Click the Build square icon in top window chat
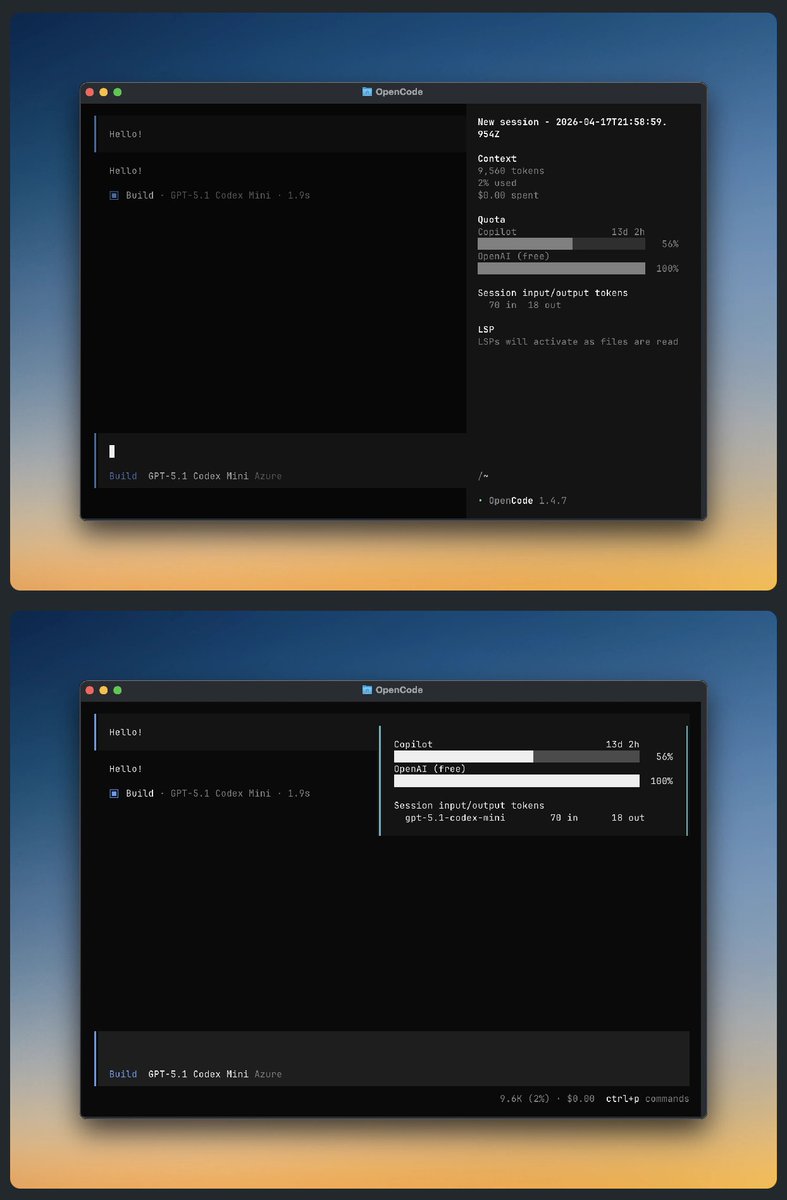 pyautogui.click(x=114, y=195)
